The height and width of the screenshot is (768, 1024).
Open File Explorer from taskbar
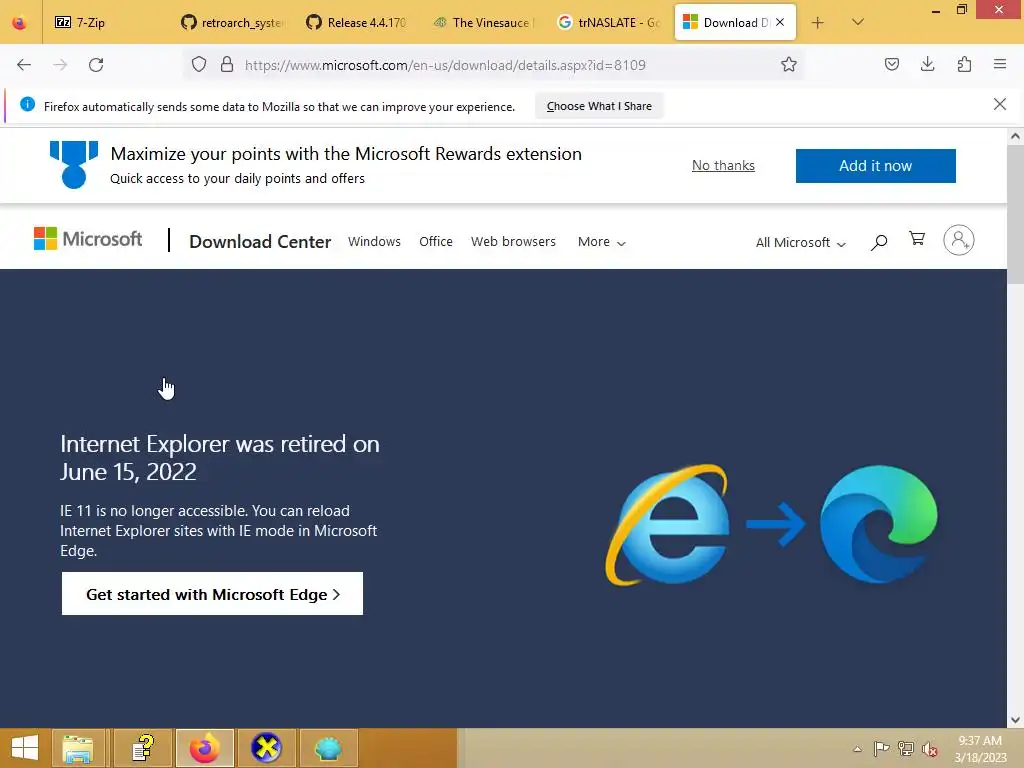[78, 748]
